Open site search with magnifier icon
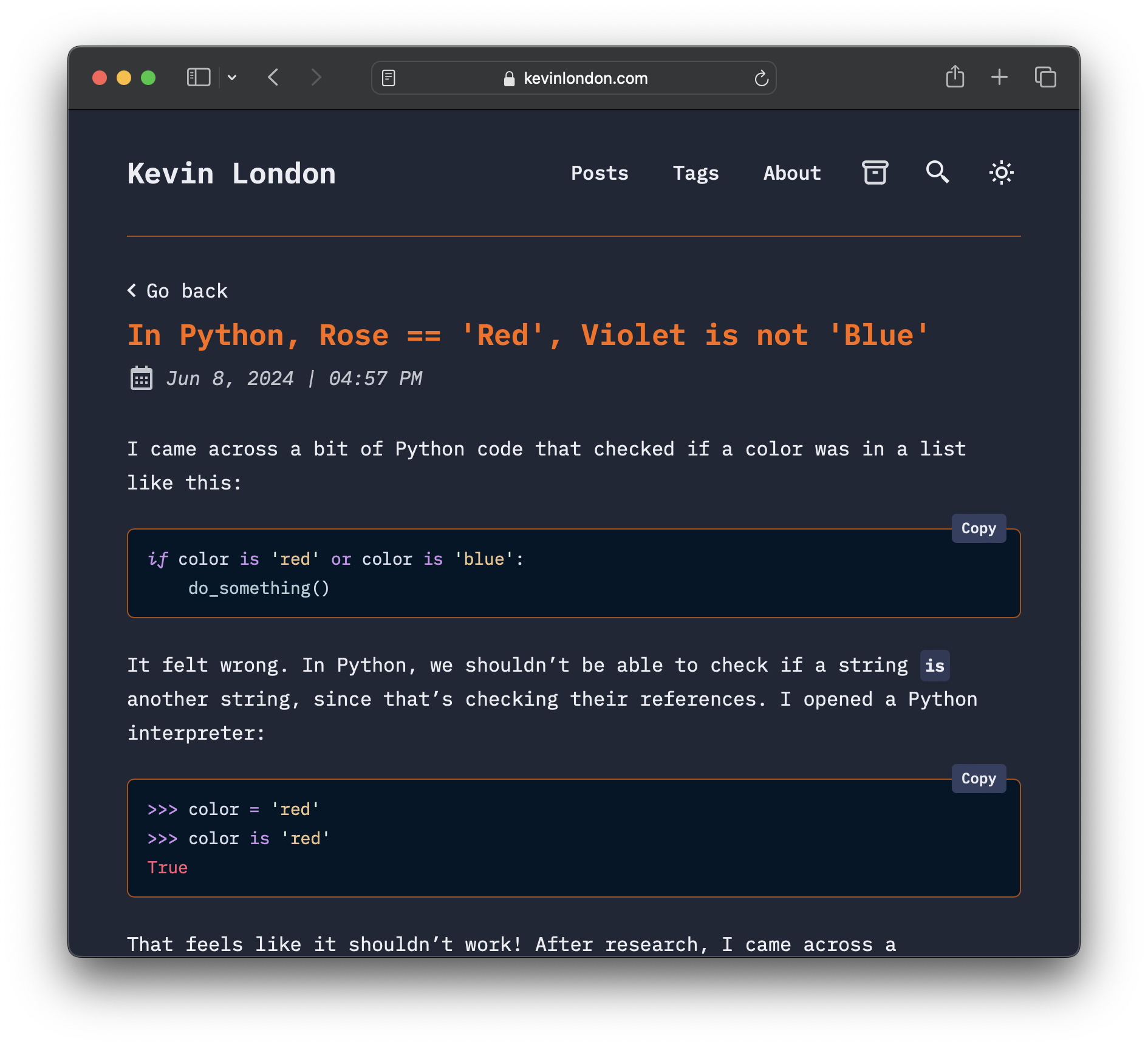This screenshot has height=1047, width=1148. click(937, 172)
